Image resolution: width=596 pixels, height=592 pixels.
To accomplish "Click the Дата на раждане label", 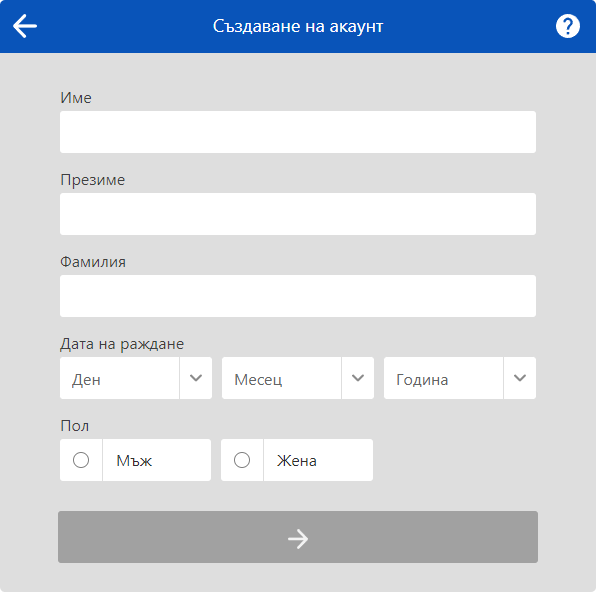I will point(122,344).
